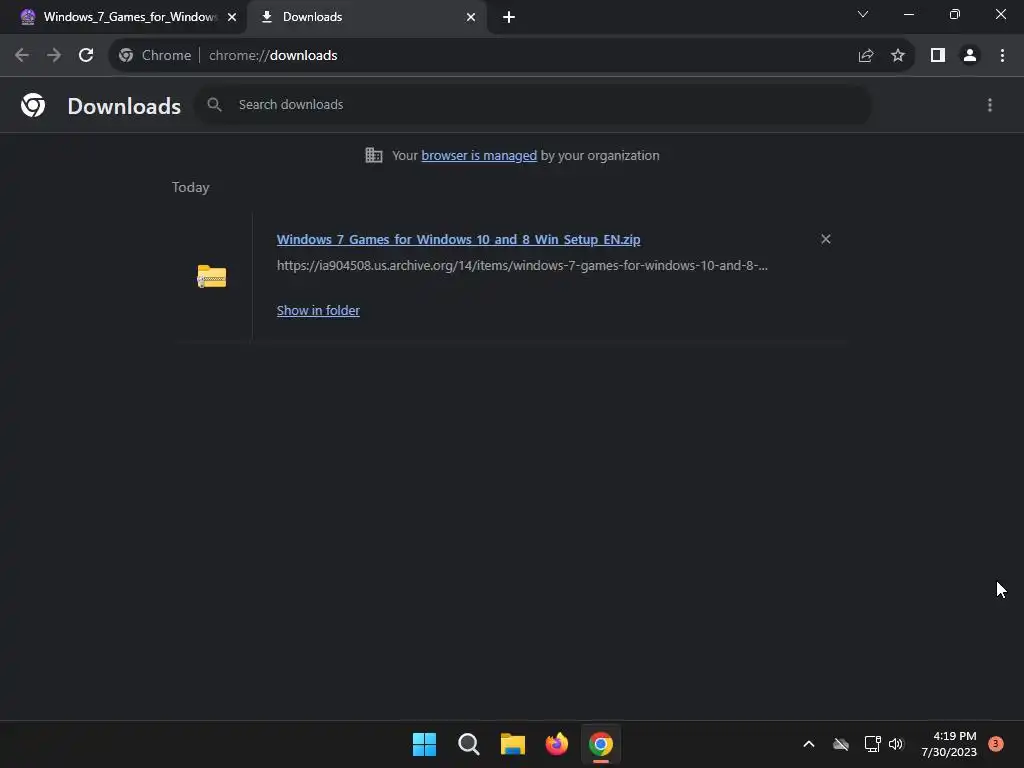Select the Downloads tab
The width and height of the screenshot is (1024, 768).
(x=366, y=17)
